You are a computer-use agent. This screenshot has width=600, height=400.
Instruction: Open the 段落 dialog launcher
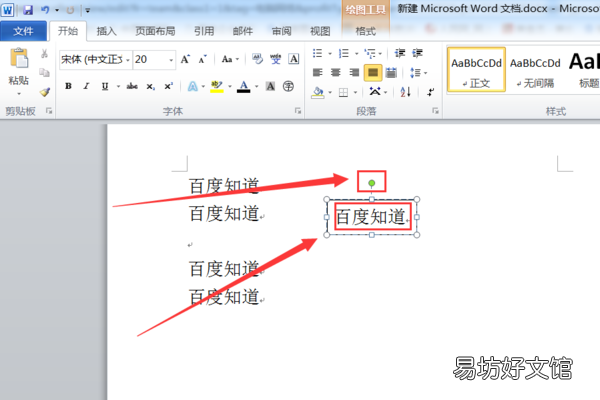[x=435, y=111]
